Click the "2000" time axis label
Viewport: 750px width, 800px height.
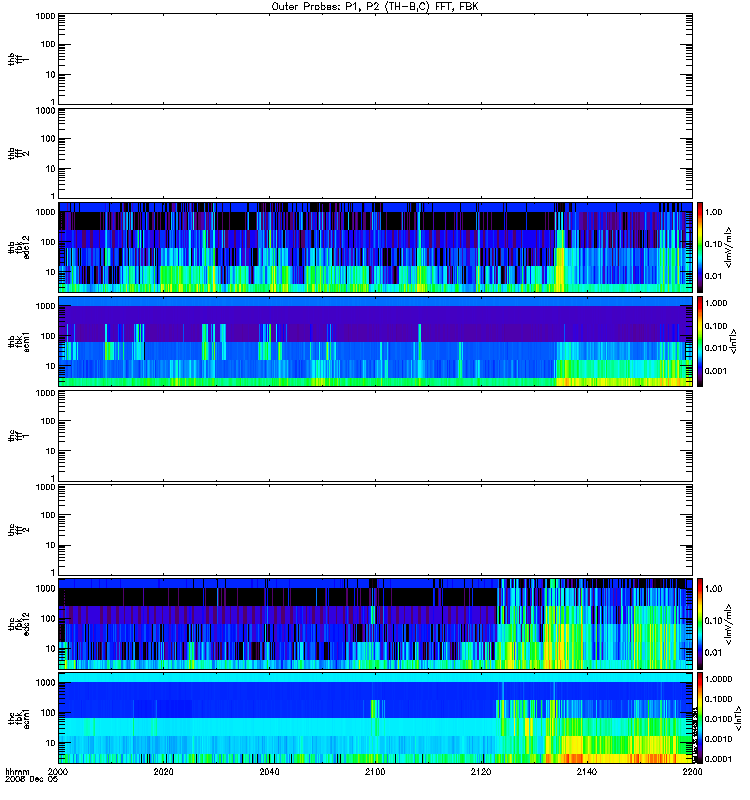click(x=58, y=772)
